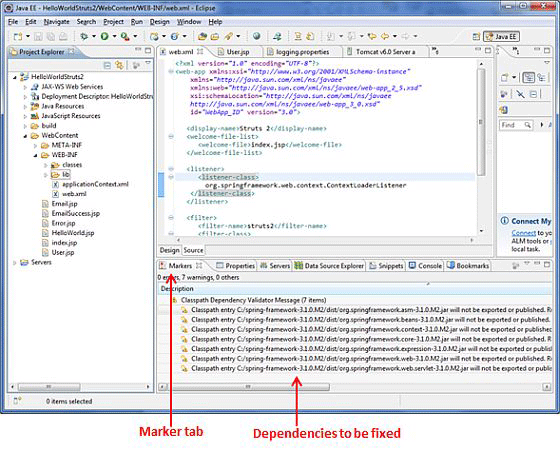Open dropdown next to External Tools icon
Viewport: 560px width, 451px height.
pos(135,36)
